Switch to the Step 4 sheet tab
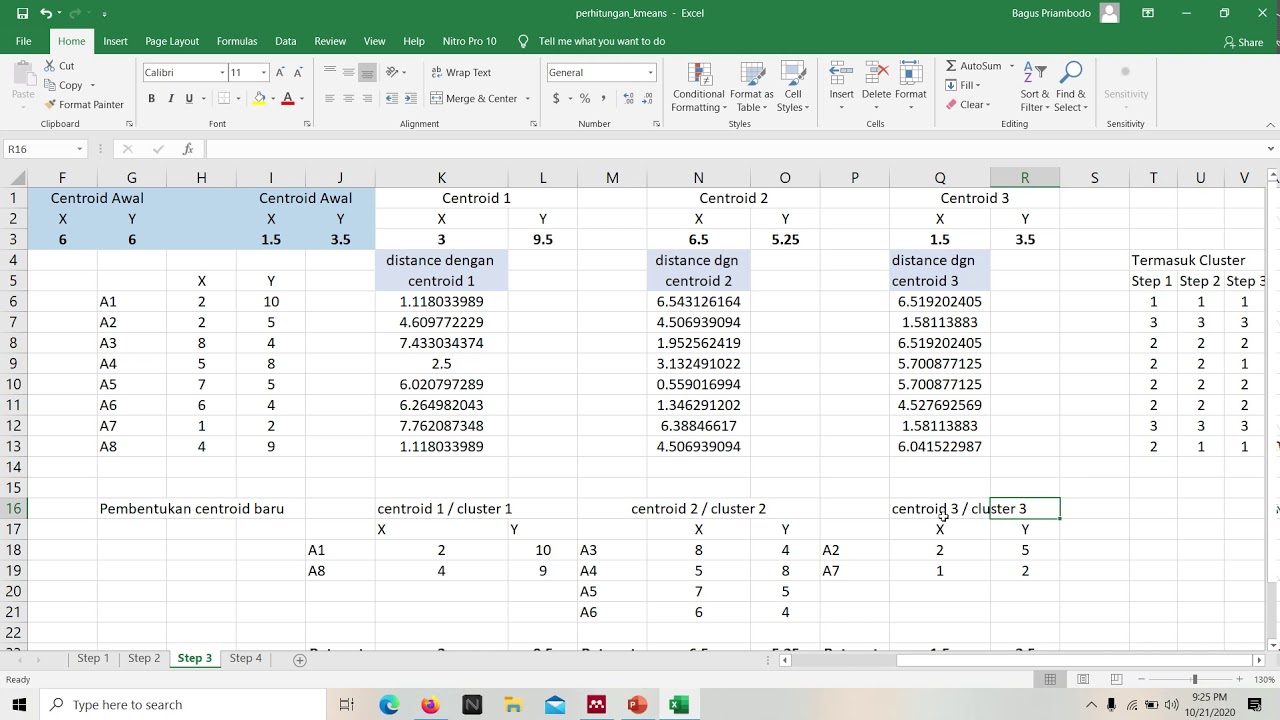This screenshot has height=720, width=1280. (245, 658)
